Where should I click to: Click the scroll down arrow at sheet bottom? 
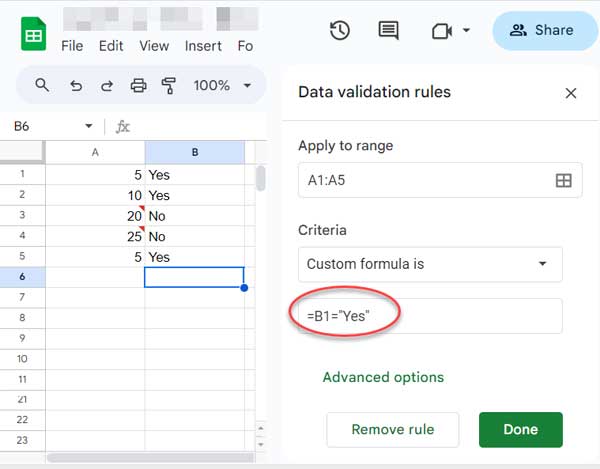(261, 445)
